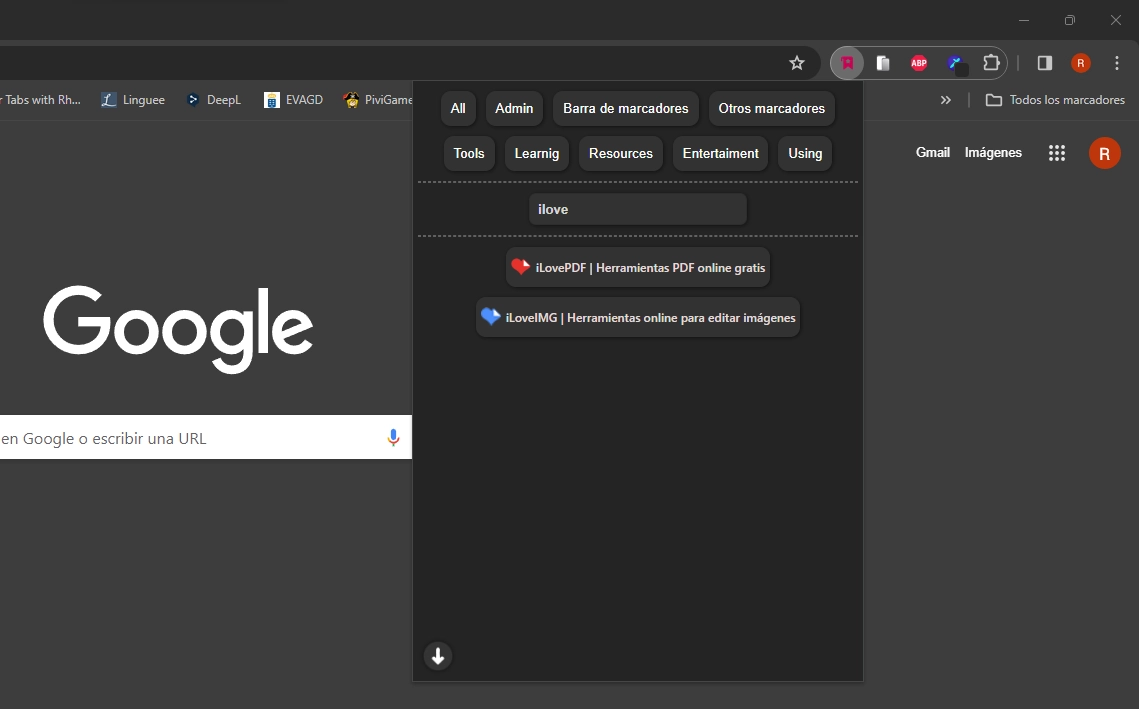
Task: Select the All bookmarks filter
Action: [x=458, y=108]
